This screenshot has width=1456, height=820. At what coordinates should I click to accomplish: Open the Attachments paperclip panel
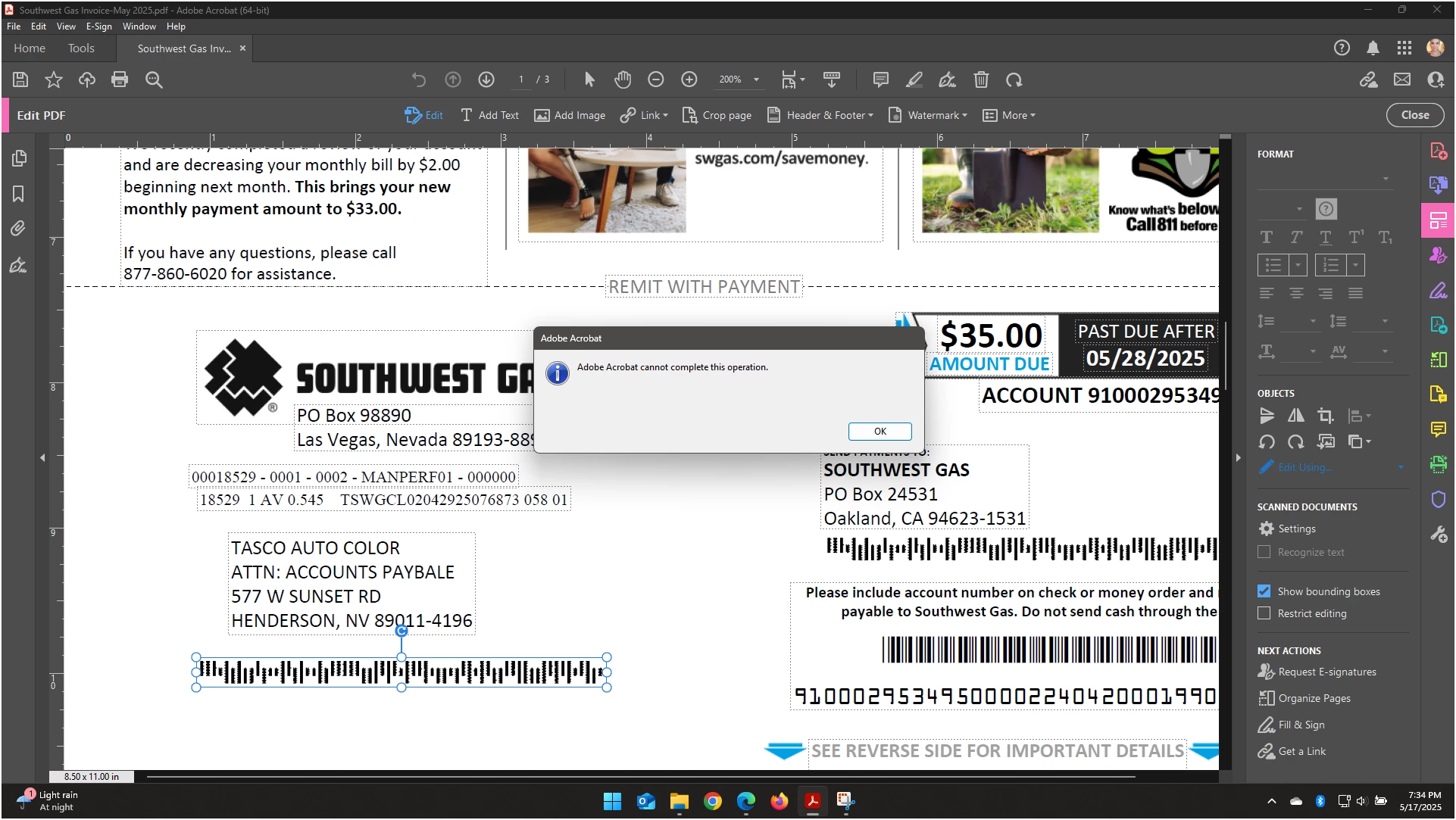click(x=18, y=228)
